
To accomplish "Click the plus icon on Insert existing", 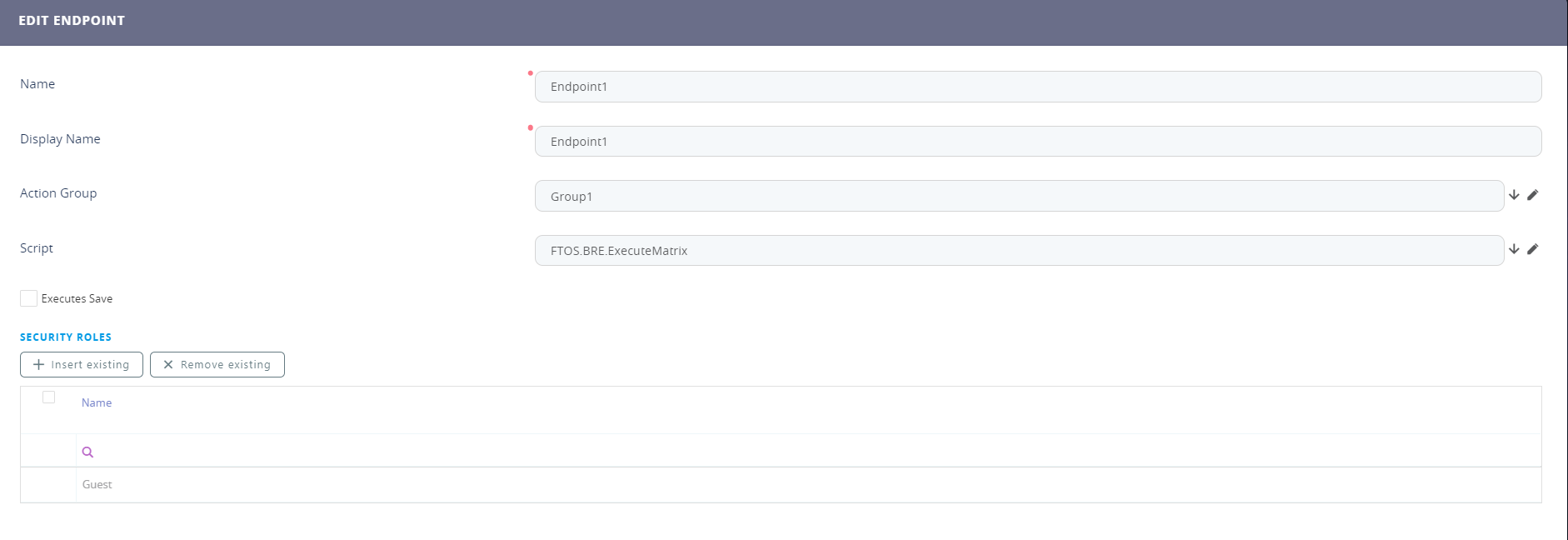I will coord(38,365).
